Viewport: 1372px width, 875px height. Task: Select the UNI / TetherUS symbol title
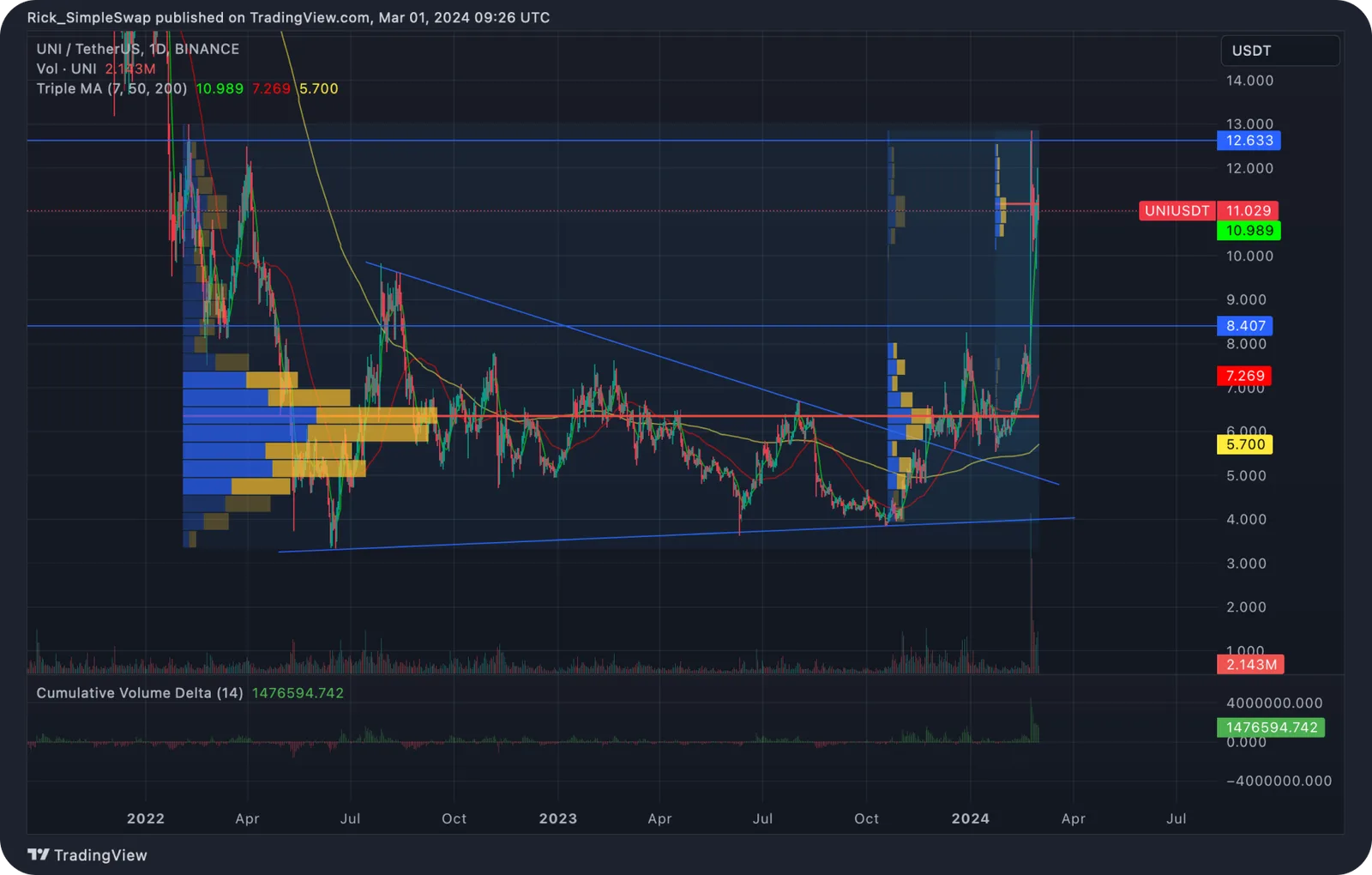point(137,49)
